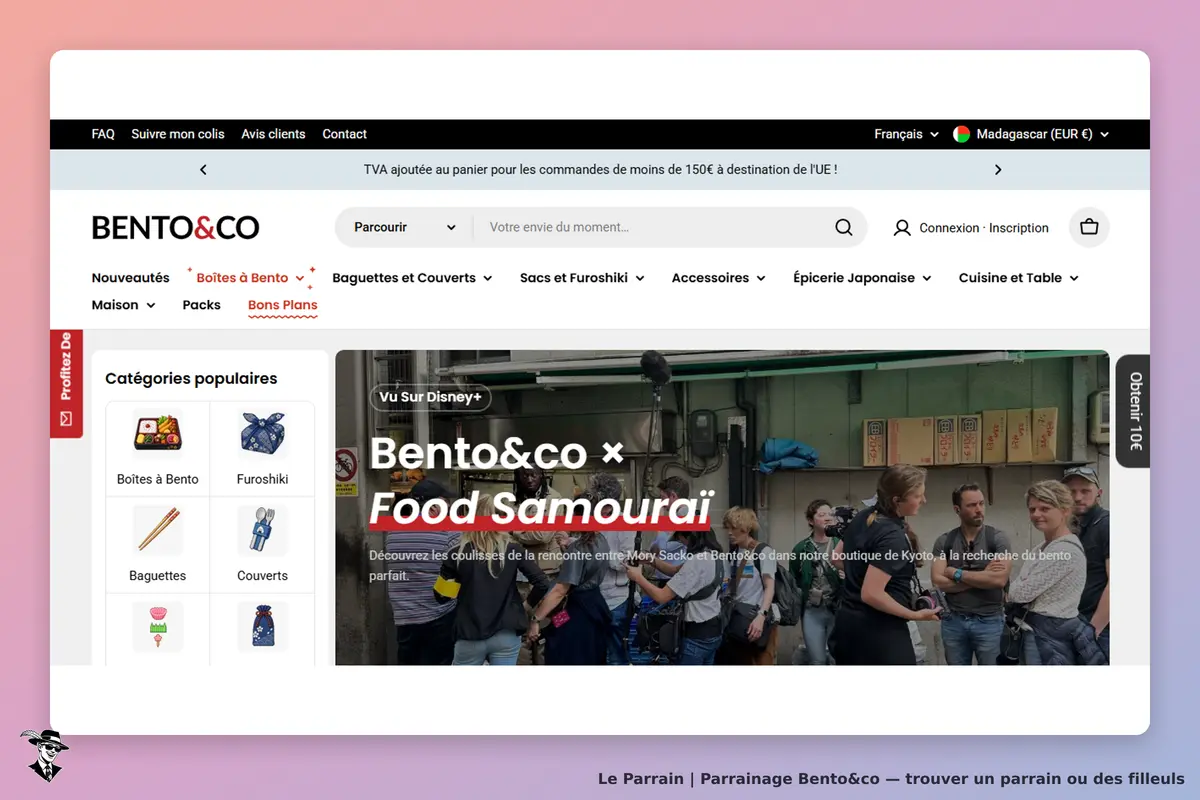Viewport: 1200px width, 800px height.
Task: Open the Parcourir category dropdown
Action: [x=404, y=227]
